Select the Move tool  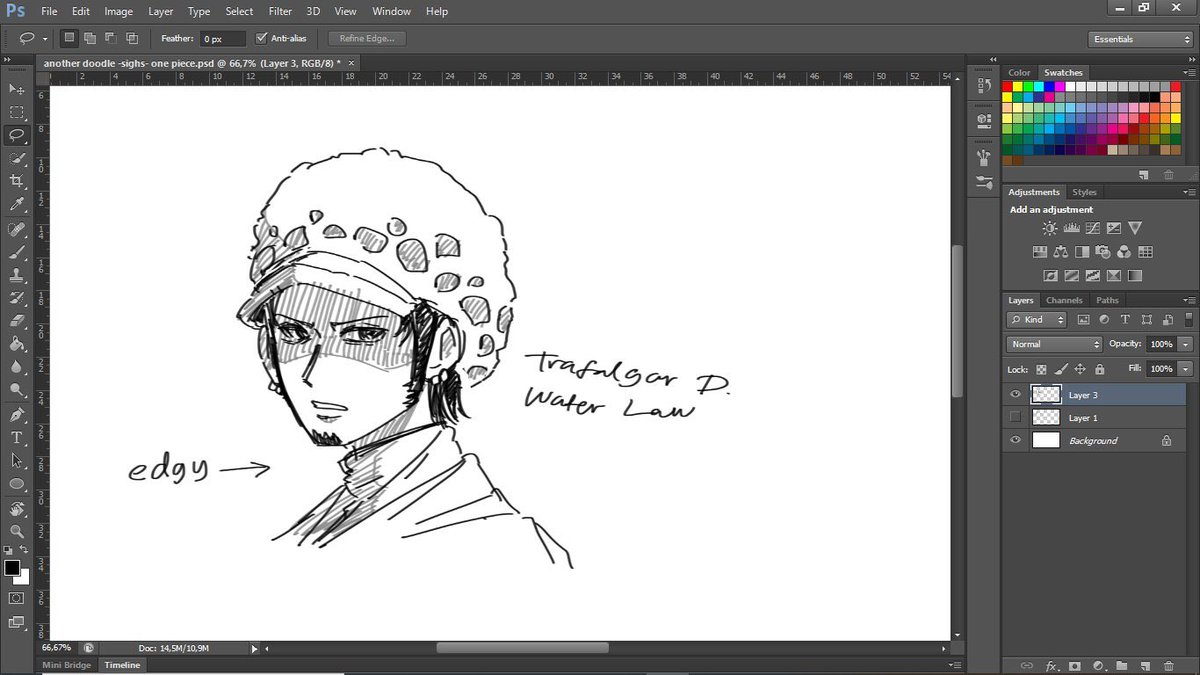tap(17, 90)
